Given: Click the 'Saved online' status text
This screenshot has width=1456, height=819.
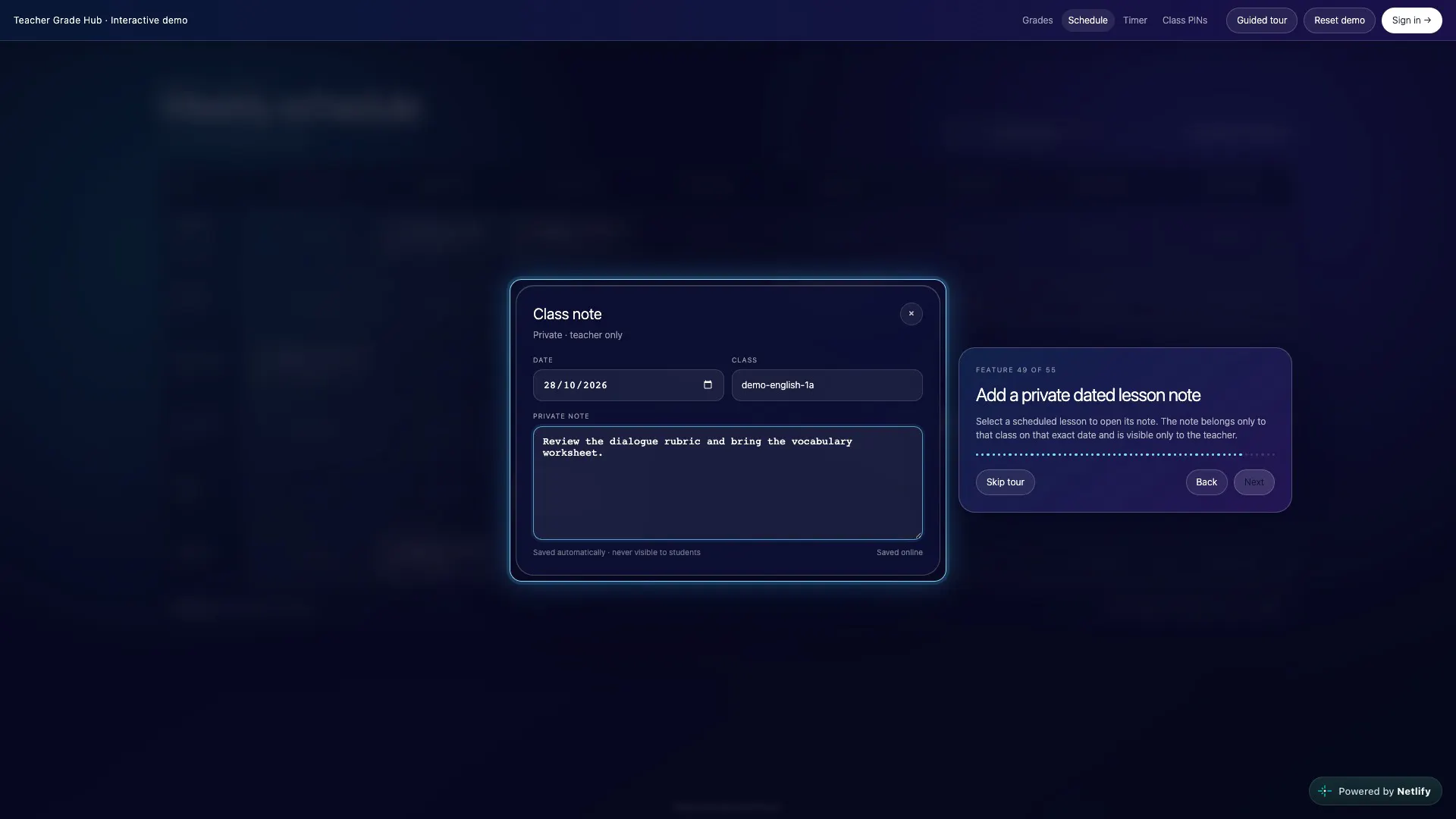Looking at the screenshot, I should tap(899, 553).
